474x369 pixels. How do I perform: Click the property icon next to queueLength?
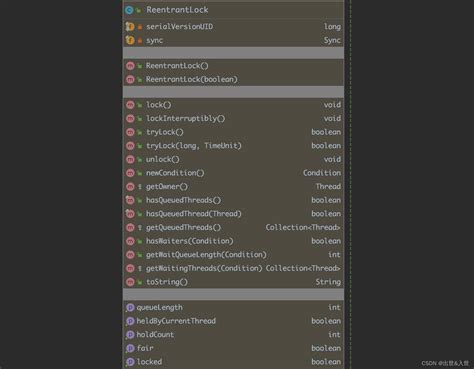point(130,307)
